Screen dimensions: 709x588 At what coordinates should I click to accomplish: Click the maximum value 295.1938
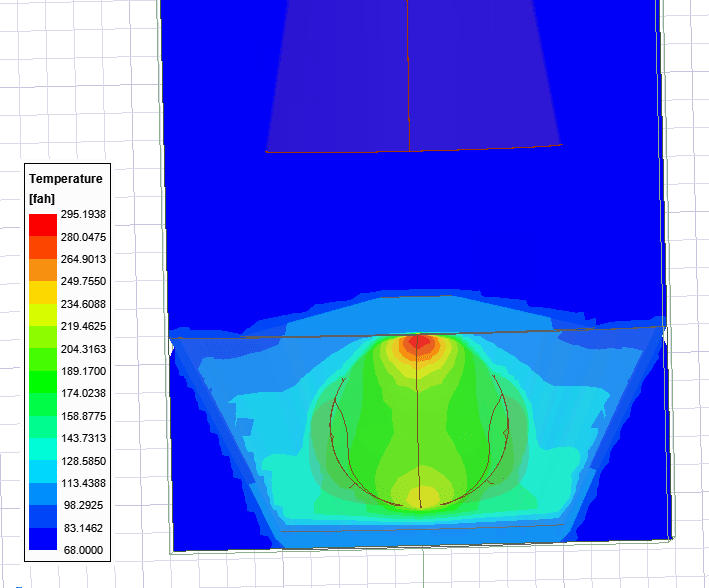[x=83, y=214]
